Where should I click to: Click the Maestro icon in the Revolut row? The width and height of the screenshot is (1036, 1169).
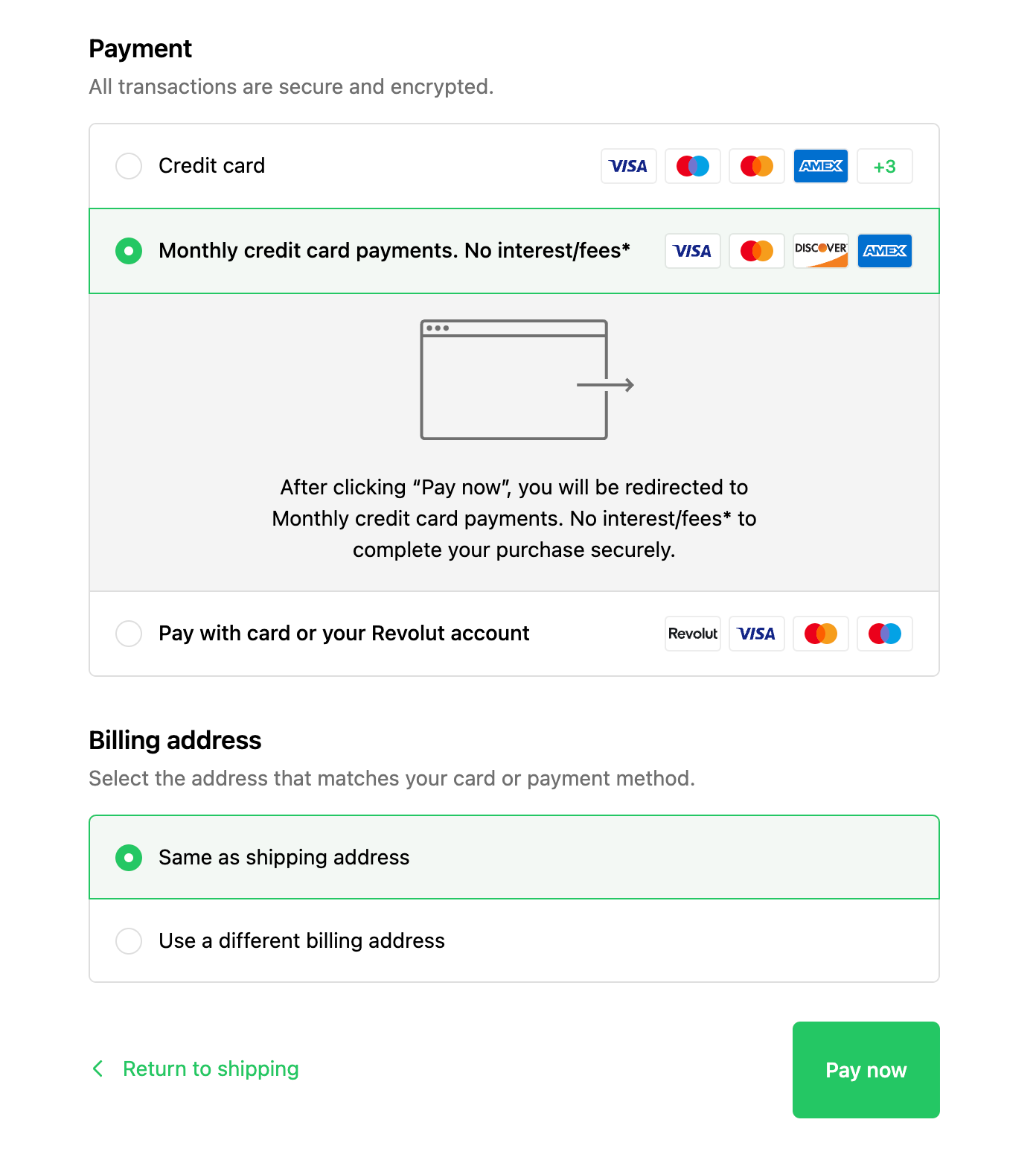point(884,634)
